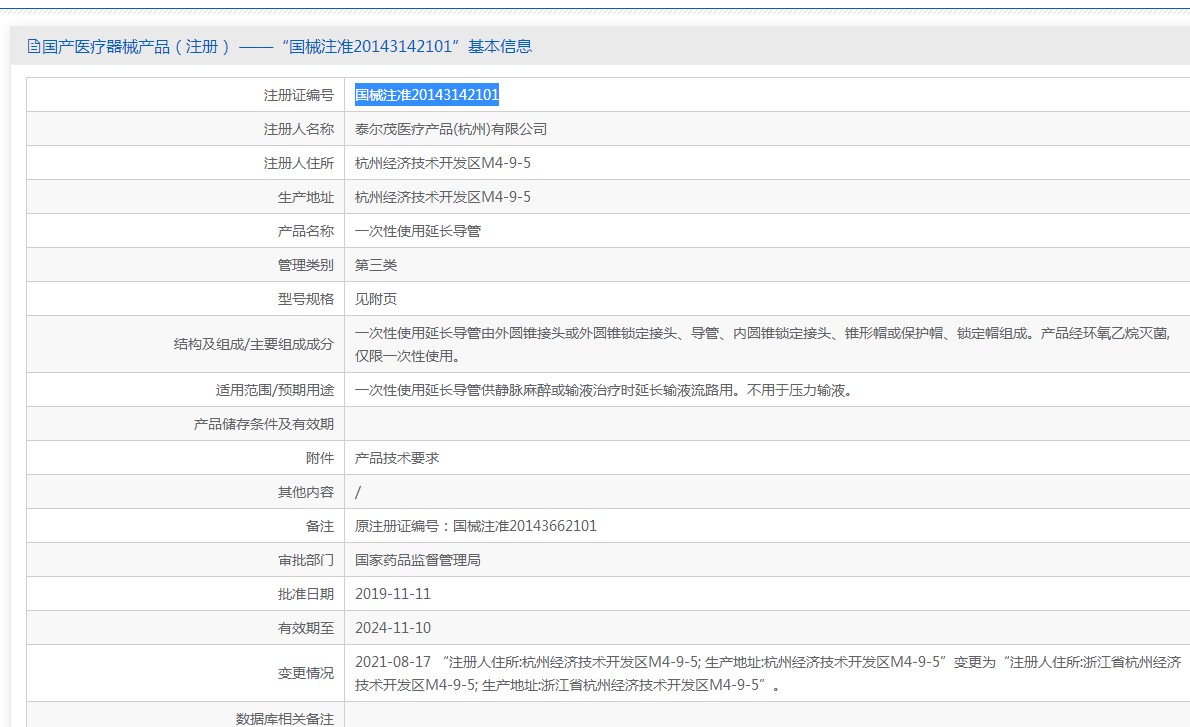Click the 杭州经济技术开发区M4-9-5 value beside 注册人住所
The width and height of the screenshot is (1190, 727).
coord(442,163)
